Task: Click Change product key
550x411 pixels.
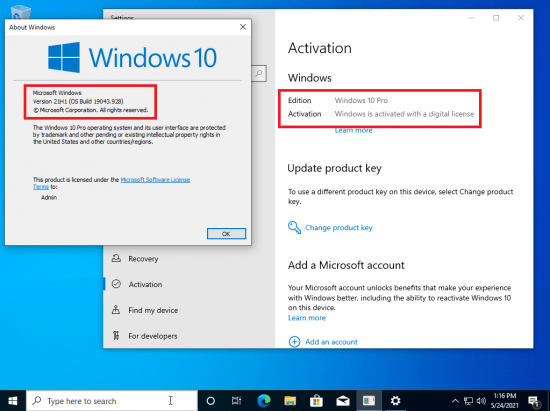Action: 338,228
